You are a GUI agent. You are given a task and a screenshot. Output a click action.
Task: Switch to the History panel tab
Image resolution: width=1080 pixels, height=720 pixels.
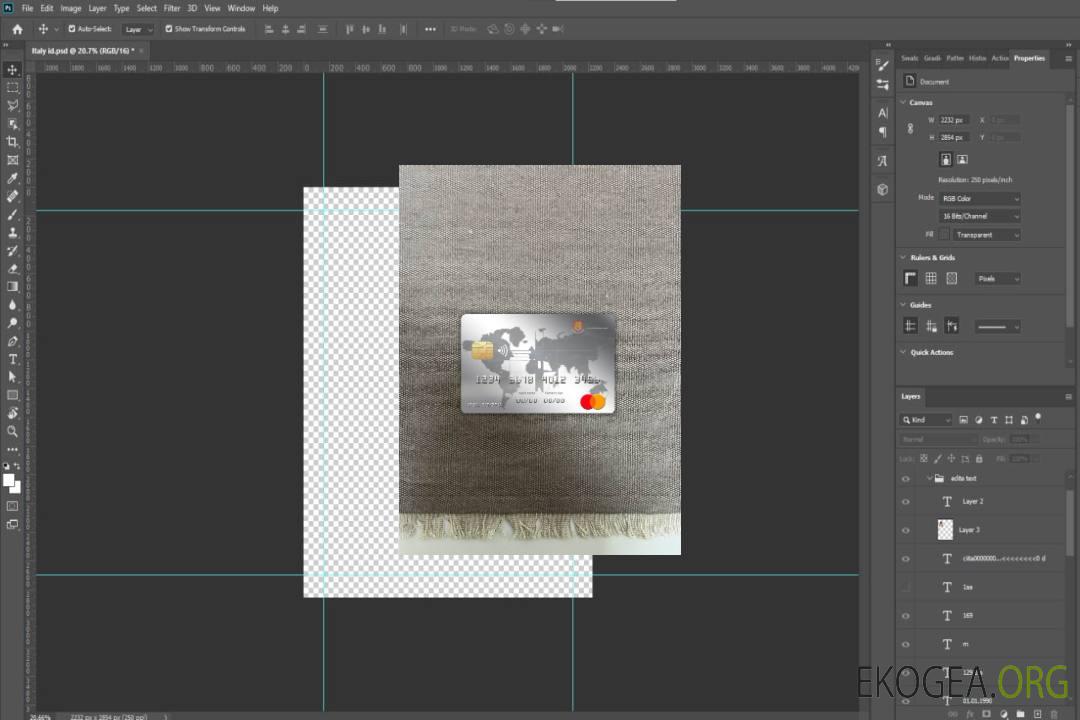tap(977, 58)
